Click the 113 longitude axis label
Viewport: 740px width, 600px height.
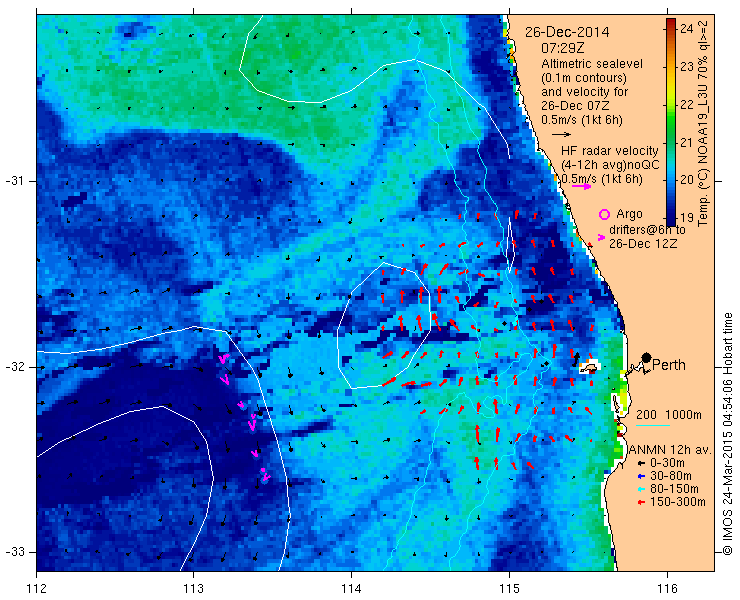coord(193,589)
